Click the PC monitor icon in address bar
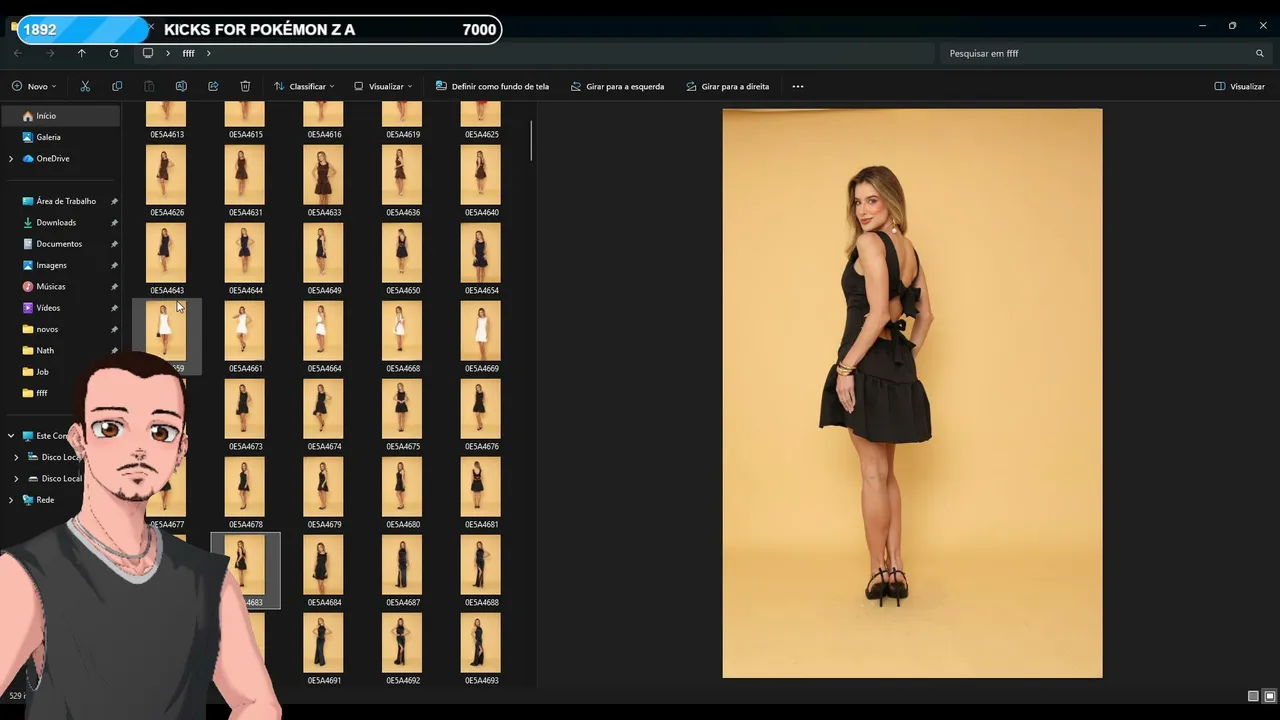The width and height of the screenshot is (1280, 720). point(148,53)
